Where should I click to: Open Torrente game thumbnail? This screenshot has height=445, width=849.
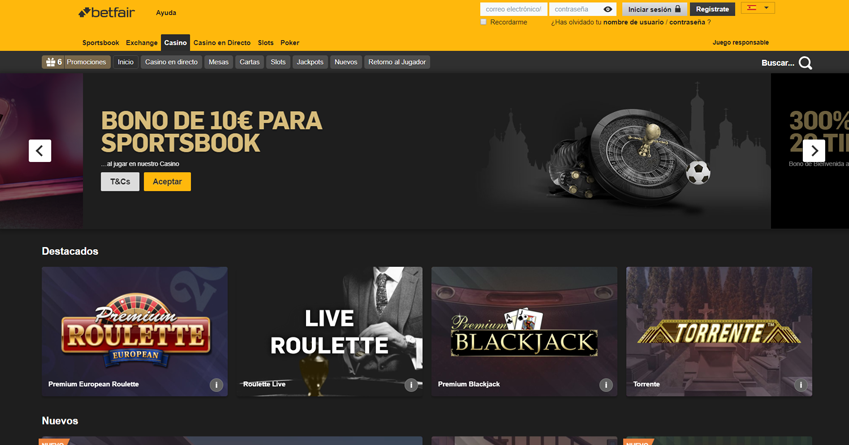tap(719, 331)
